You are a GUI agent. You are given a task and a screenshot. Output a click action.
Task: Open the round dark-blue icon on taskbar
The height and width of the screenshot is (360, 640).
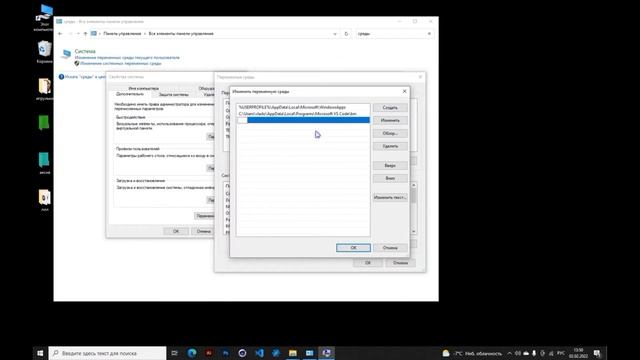[242, 353]
